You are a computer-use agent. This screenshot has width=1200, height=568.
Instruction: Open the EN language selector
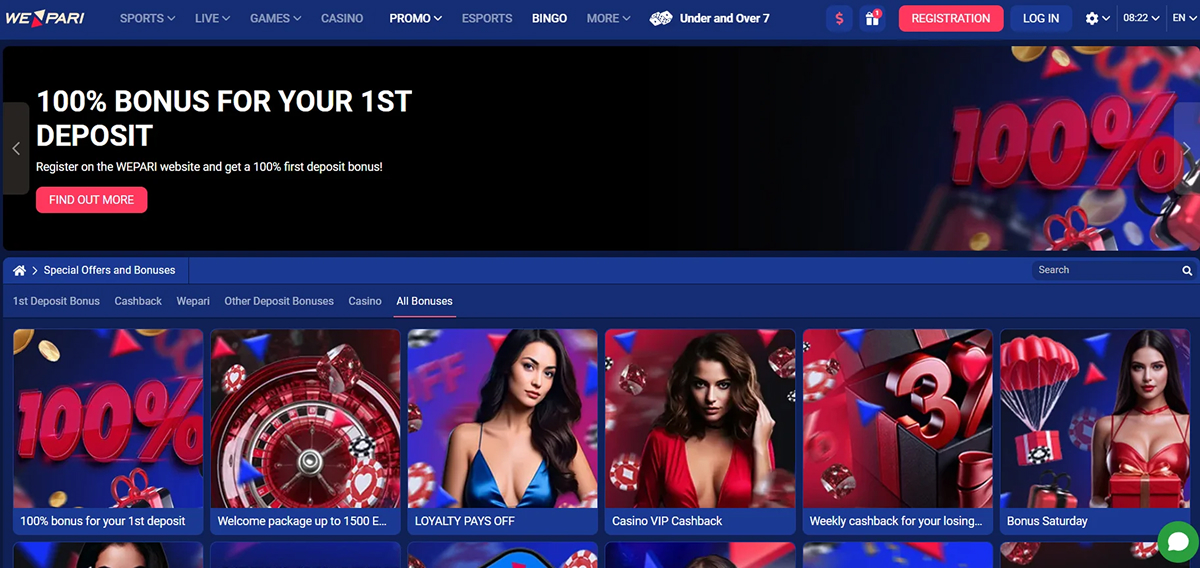1185,18
